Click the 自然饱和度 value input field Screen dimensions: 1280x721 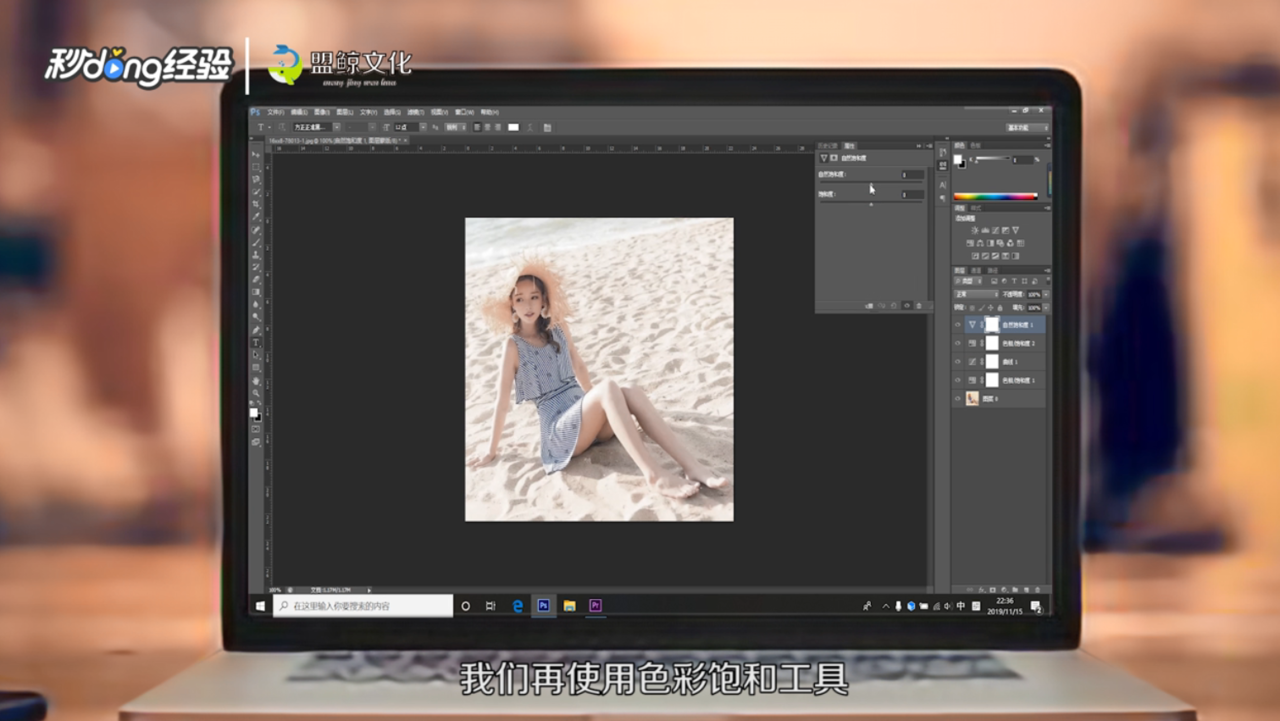click(913, 174)
